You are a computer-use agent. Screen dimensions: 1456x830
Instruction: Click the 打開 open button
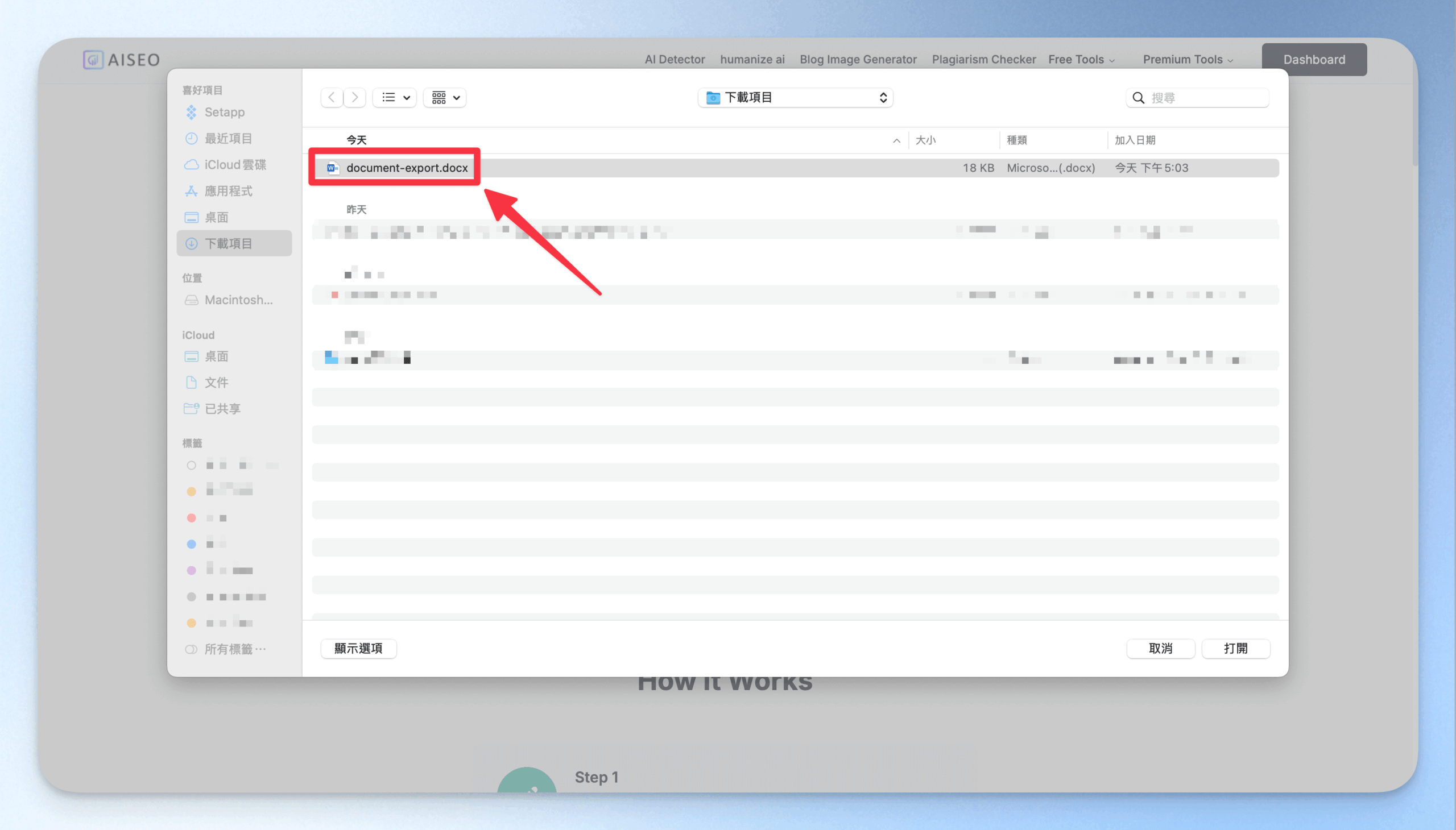click(1236, 648)
